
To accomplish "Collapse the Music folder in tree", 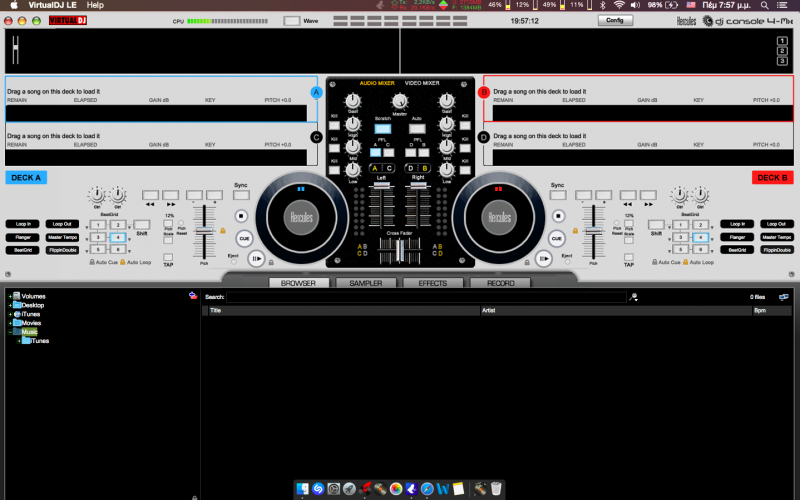I will pos(11,332).
